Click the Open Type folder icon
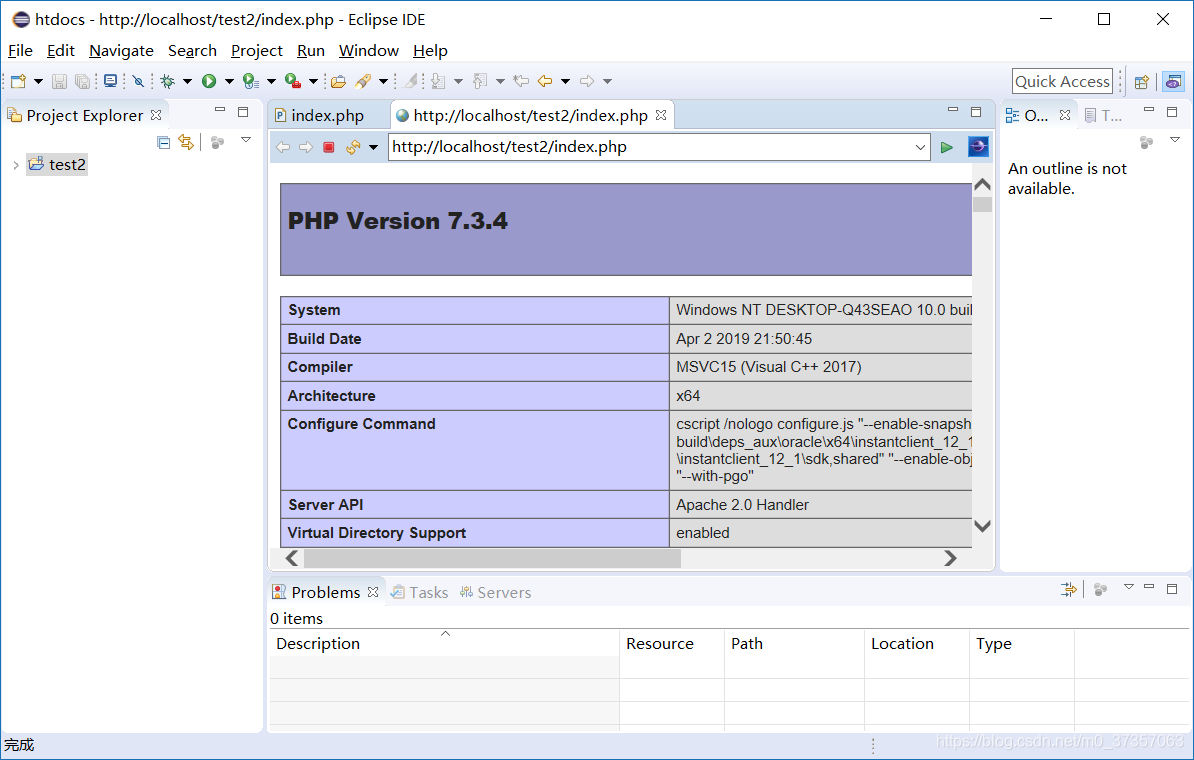Viewport: 1194px width, 760px height. pos(338,81)
